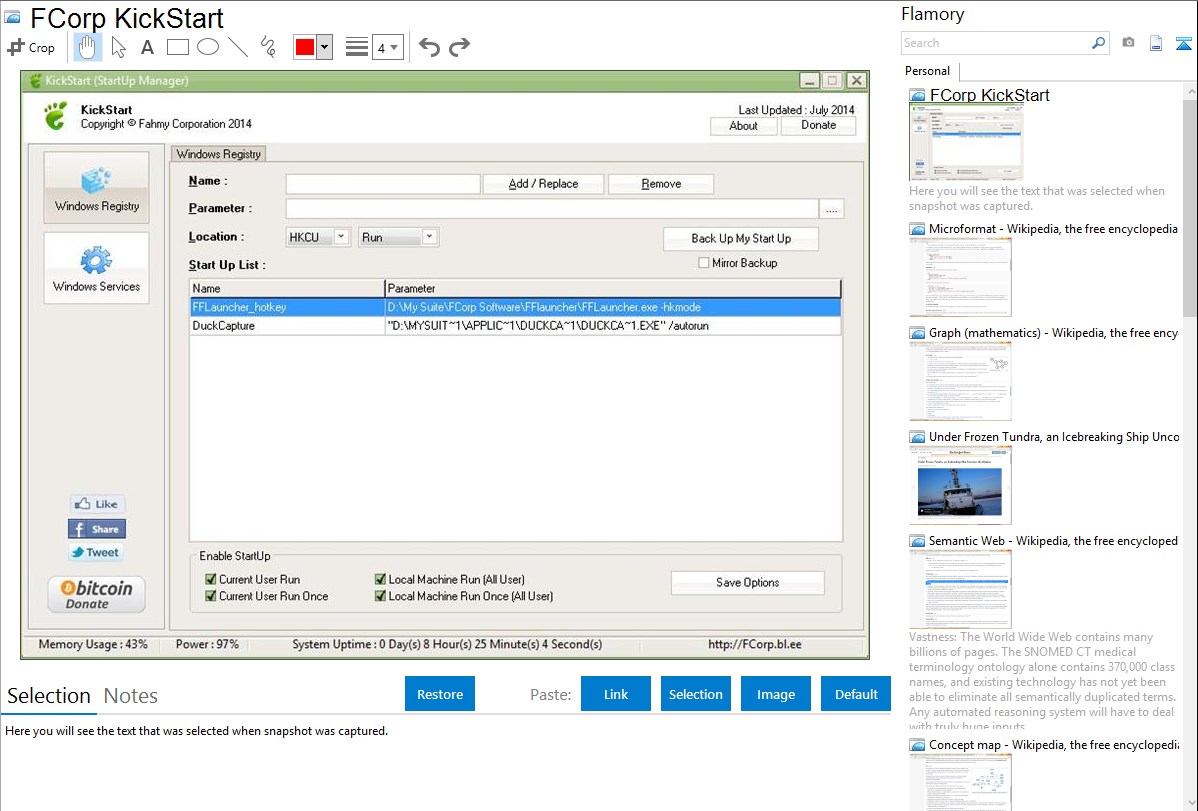The height and width of the screenshot is (811, 1198).
Task: Open the color picker dropdown arrow
Action: (324, 47)
